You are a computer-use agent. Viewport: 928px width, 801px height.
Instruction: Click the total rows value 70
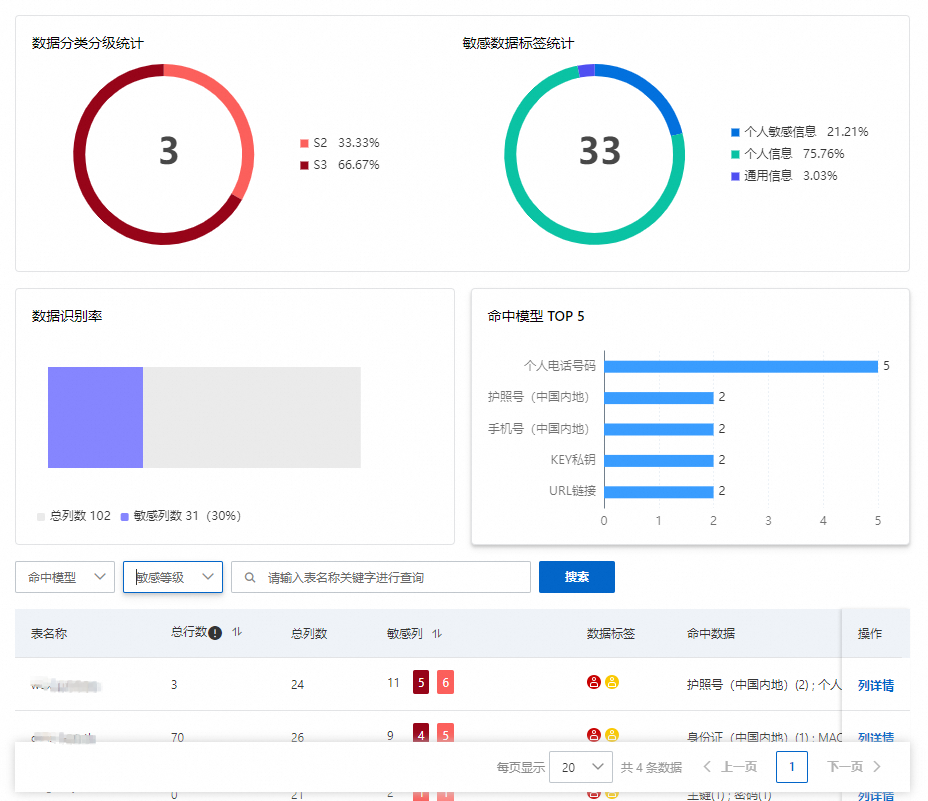pyautogui.click(x=178, y=737)
